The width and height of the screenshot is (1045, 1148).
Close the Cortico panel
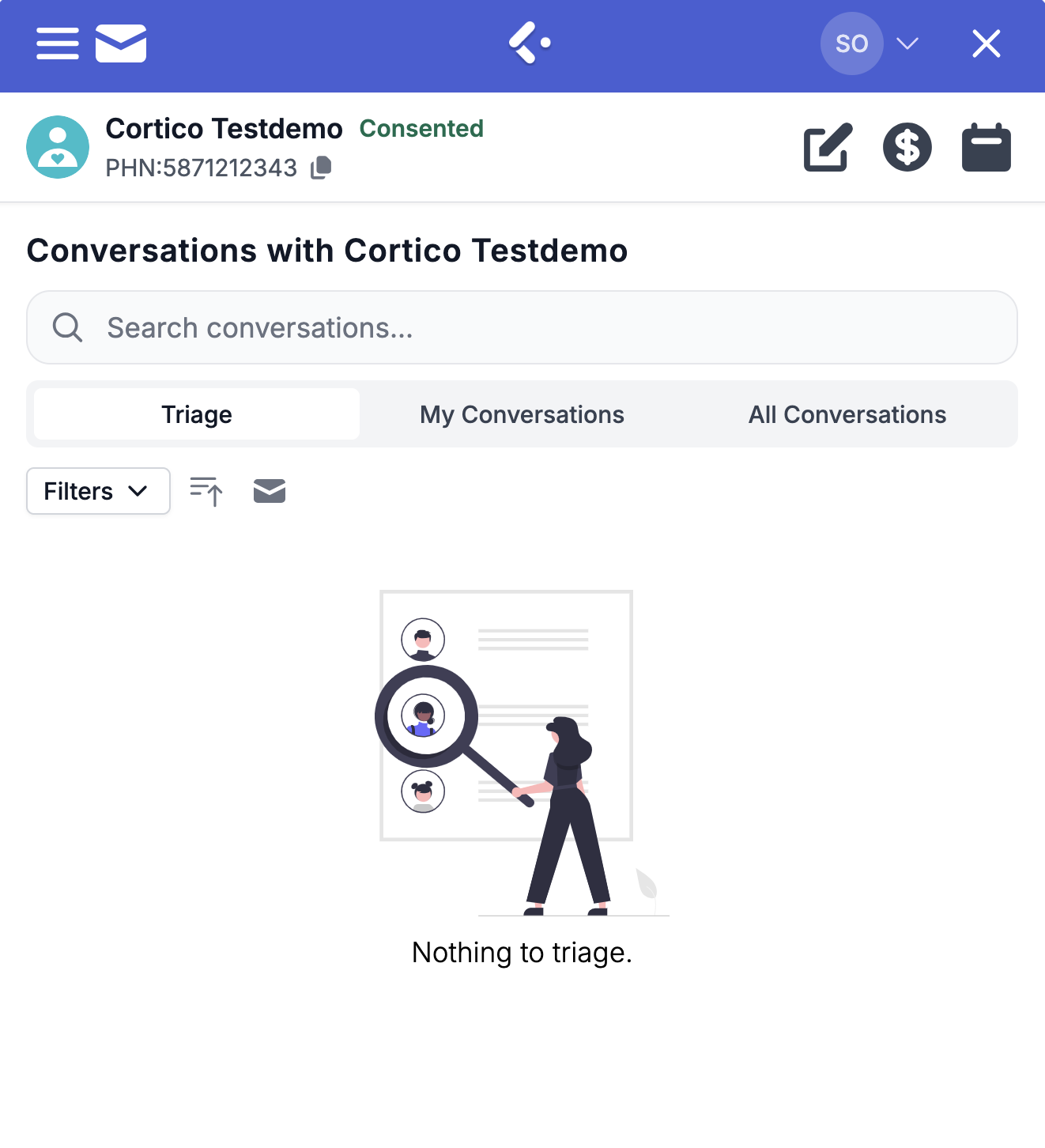(x=986, y=43)
